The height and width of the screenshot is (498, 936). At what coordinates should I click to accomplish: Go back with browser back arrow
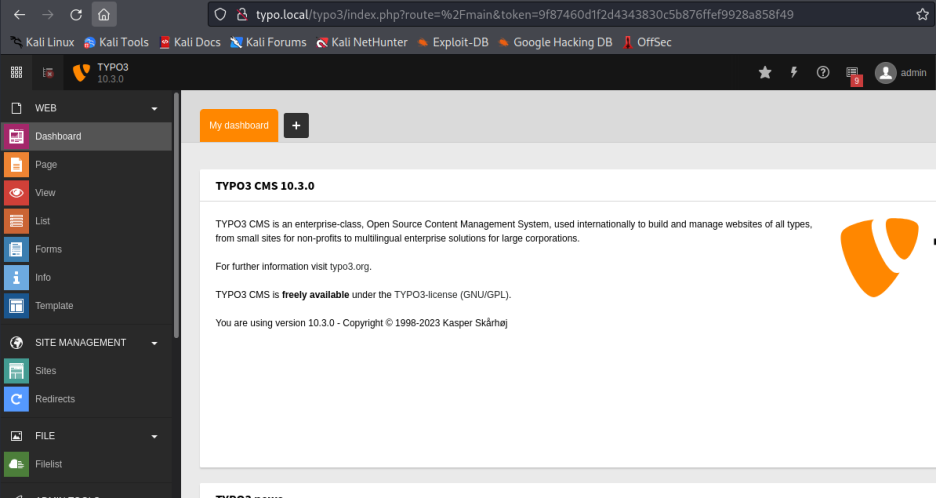click(19, 14)
